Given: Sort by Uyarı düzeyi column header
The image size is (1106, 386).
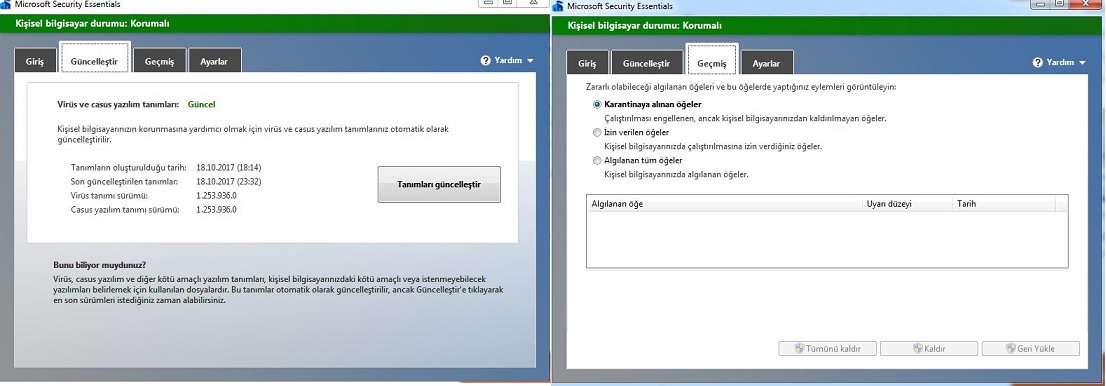Looking at the screenshot, I should [906, 204].
